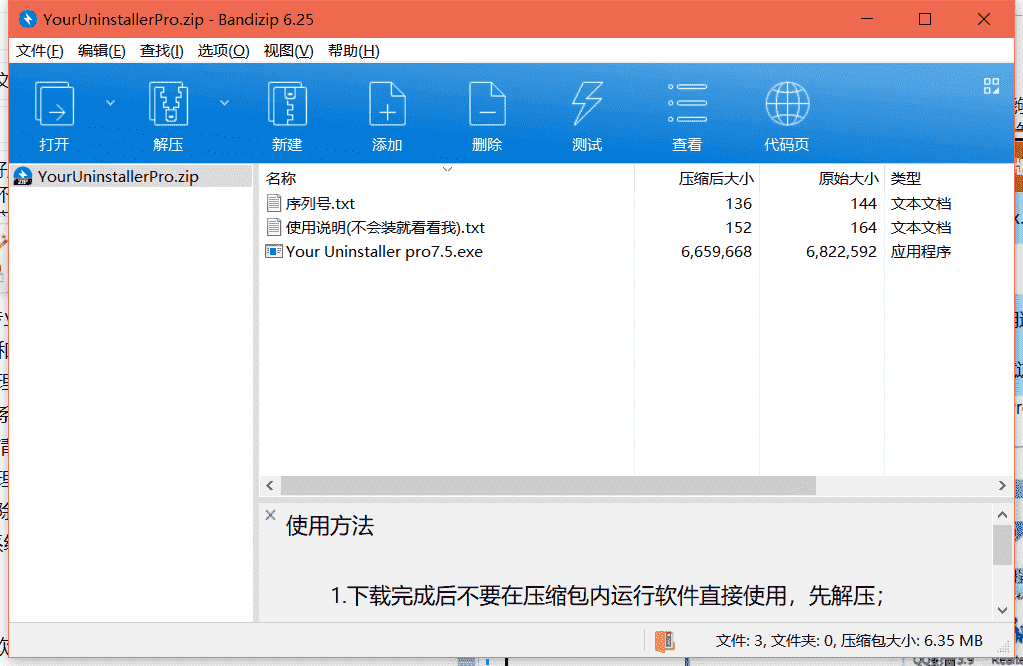The image size is (1023, 666).
Task: Click the Delete (删除) toolbar icon
Action: pos(487,103)
